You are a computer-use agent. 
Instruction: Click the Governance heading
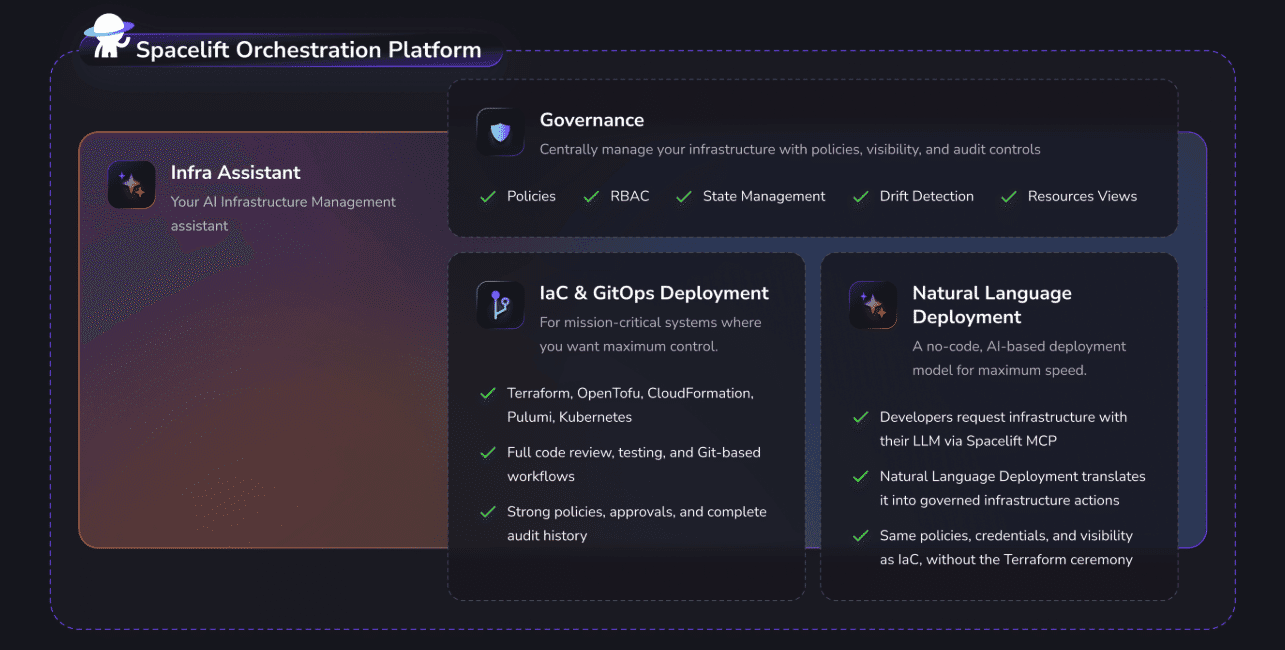(592, 120)
